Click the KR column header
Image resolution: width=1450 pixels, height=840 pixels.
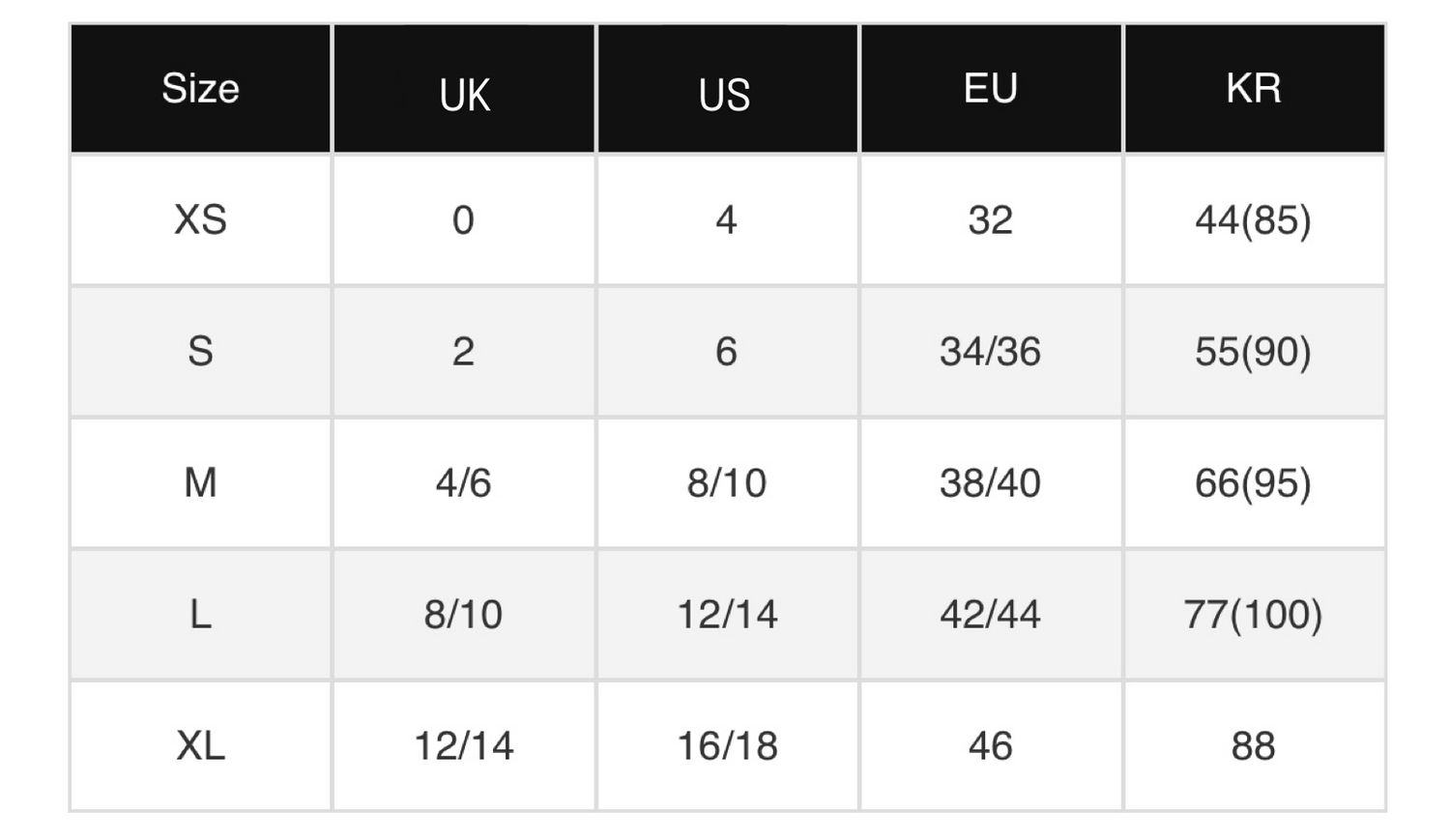click(1253, 89)
